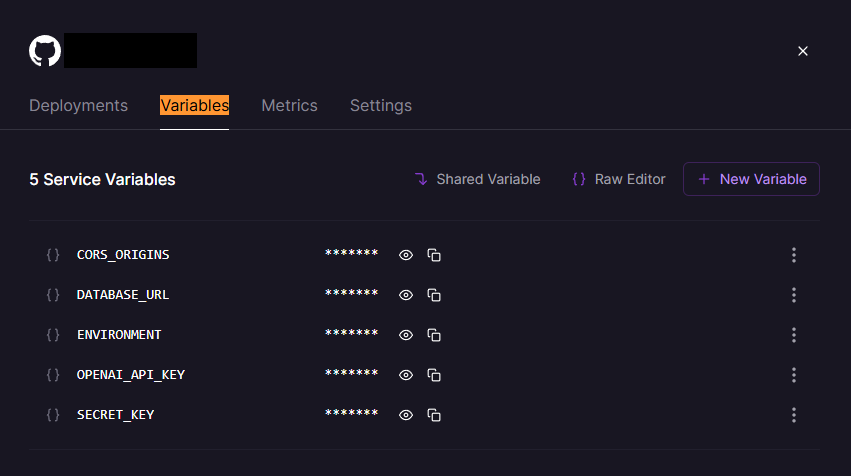Copy the SECRET_KEY value
The image size is (851, 476).
(x=434, y=415)
